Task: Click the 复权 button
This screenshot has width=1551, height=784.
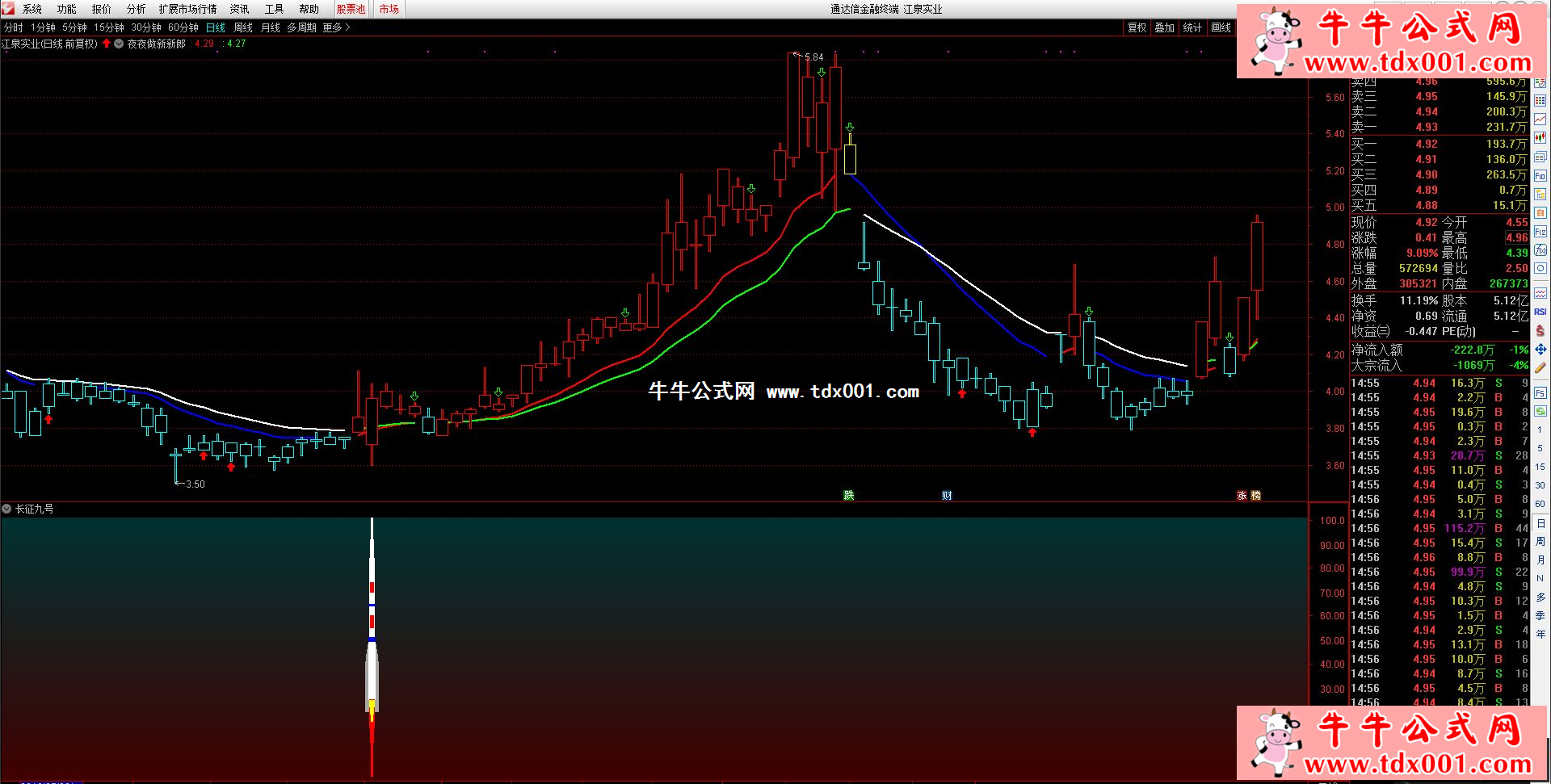Action: click(x=1137, y=27)
